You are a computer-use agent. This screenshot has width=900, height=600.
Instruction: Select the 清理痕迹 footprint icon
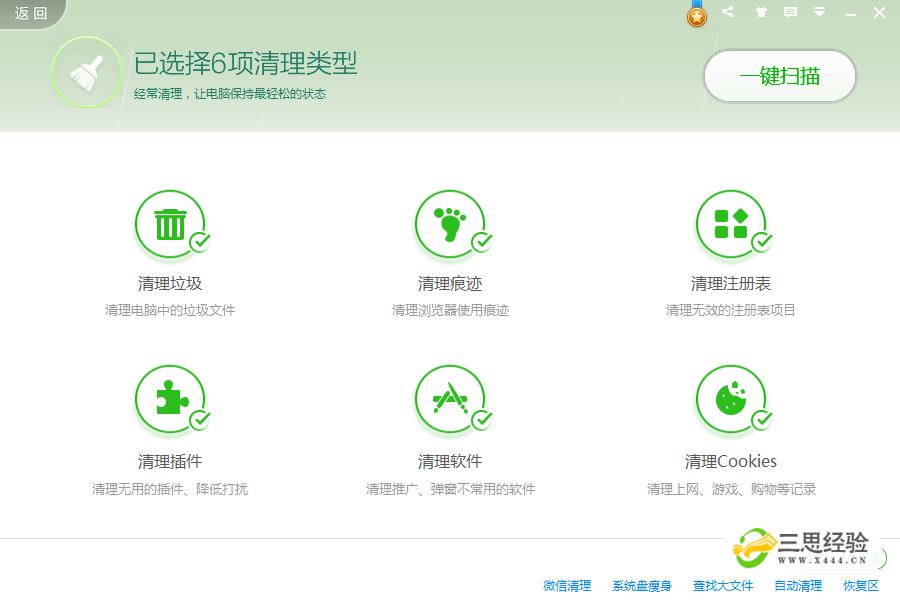(x=450, y=224)
